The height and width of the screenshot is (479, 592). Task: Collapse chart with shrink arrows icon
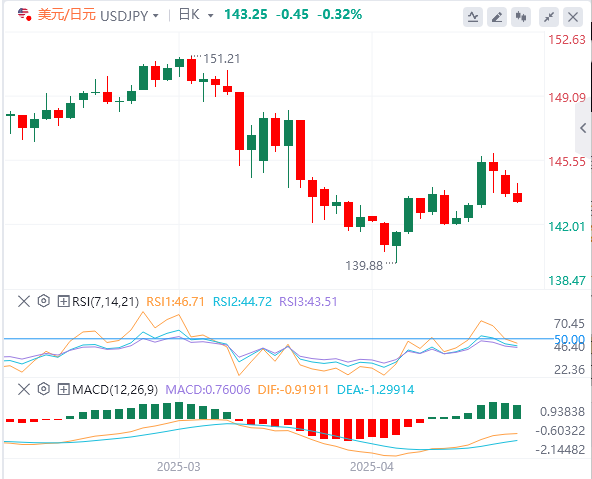point(549,17)
